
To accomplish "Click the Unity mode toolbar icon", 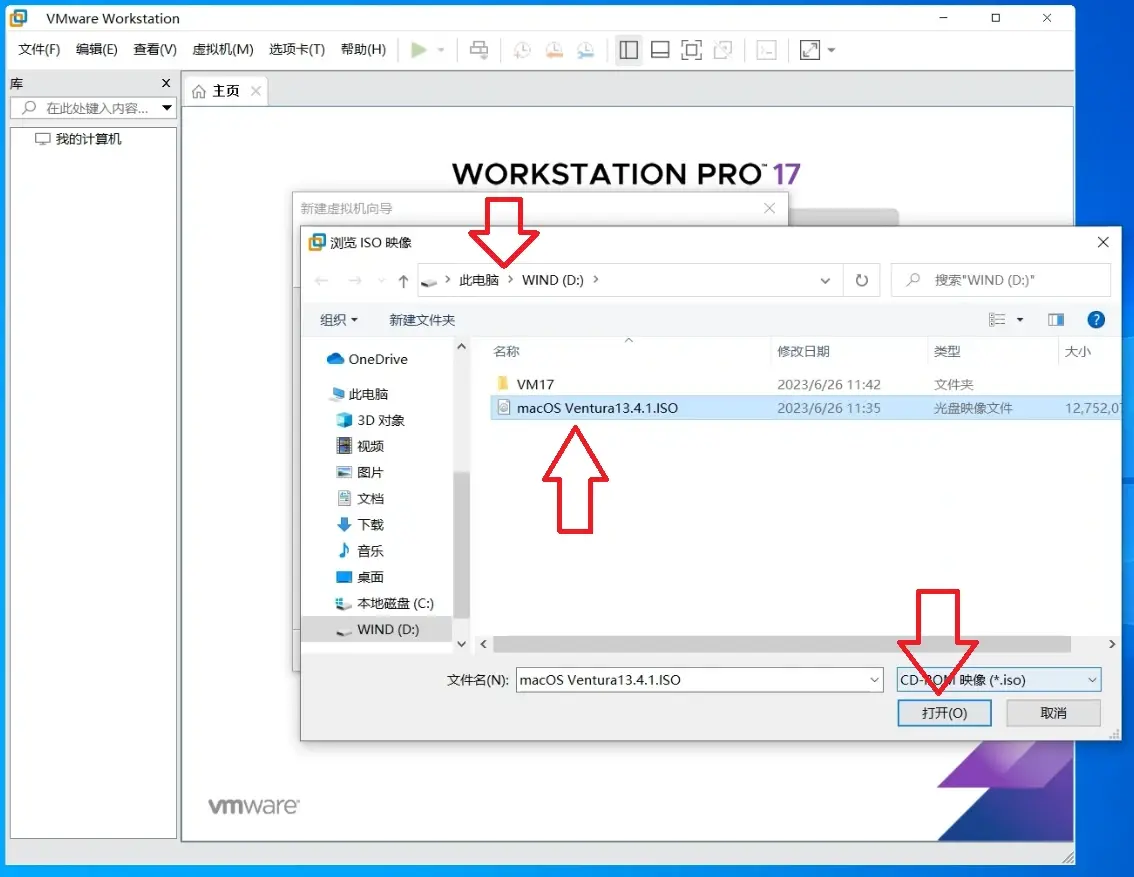I will tap(722, 50).
